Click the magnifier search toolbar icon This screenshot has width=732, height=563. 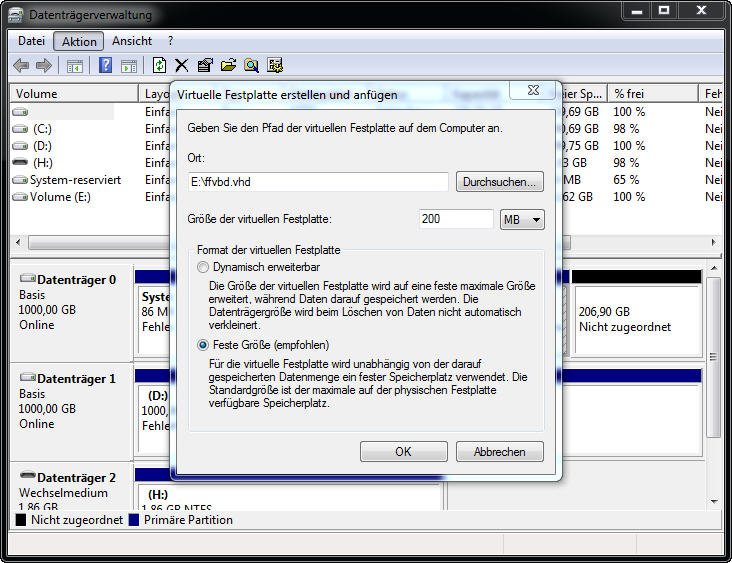coord(251,66)
